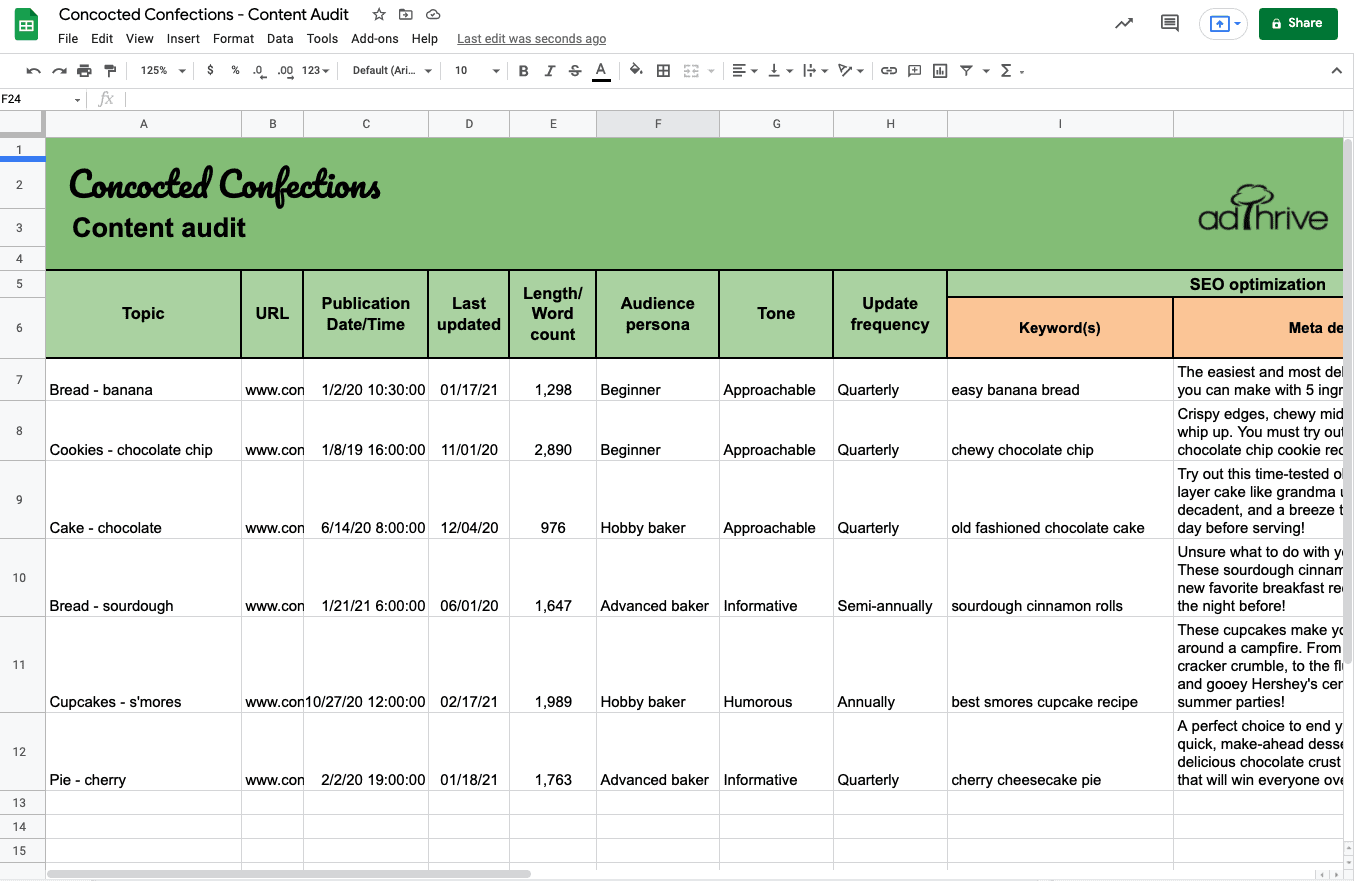Open the Edit menu

[102, 39]
